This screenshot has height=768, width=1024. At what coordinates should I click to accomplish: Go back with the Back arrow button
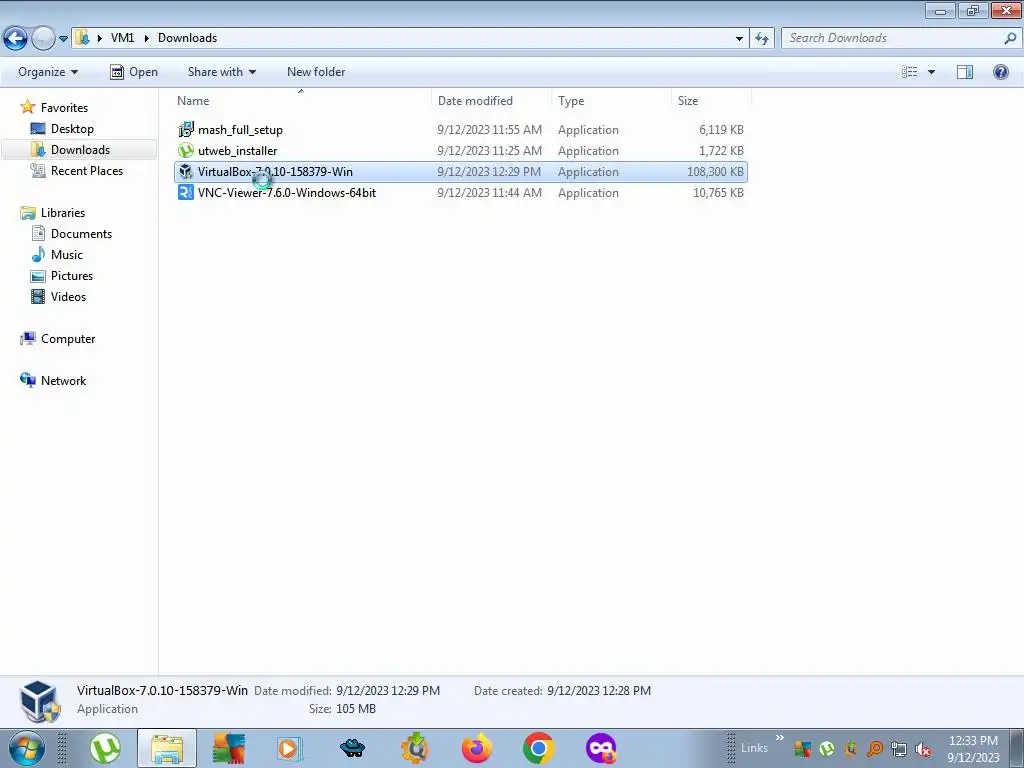coord(15,38)
